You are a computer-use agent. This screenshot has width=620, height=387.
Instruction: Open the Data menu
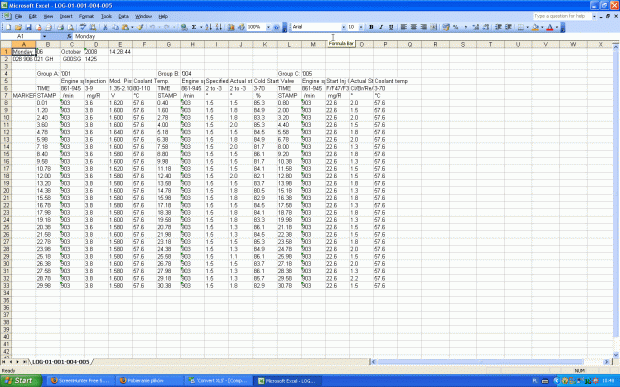tap(123, 16)
